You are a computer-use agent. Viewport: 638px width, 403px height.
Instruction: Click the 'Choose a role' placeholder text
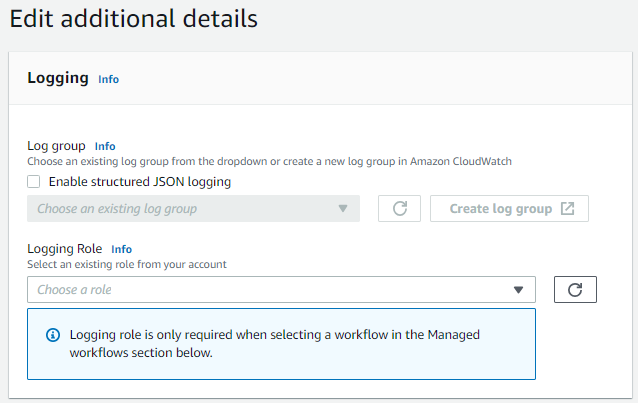(x=74, y=290)
